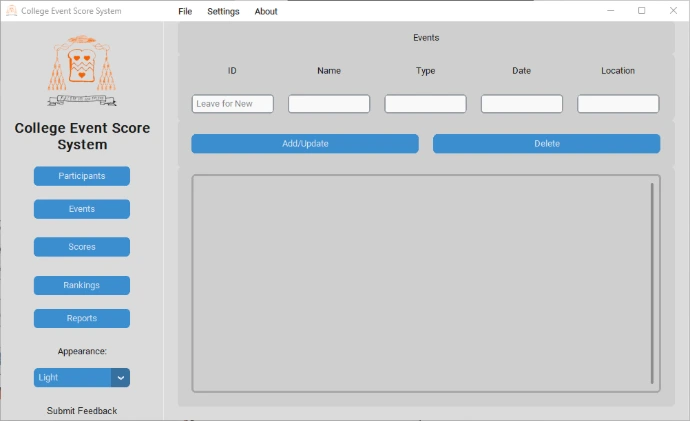Open the About menu
The height and width of the screenshot is (421, 690).
[x=266, y=11]
